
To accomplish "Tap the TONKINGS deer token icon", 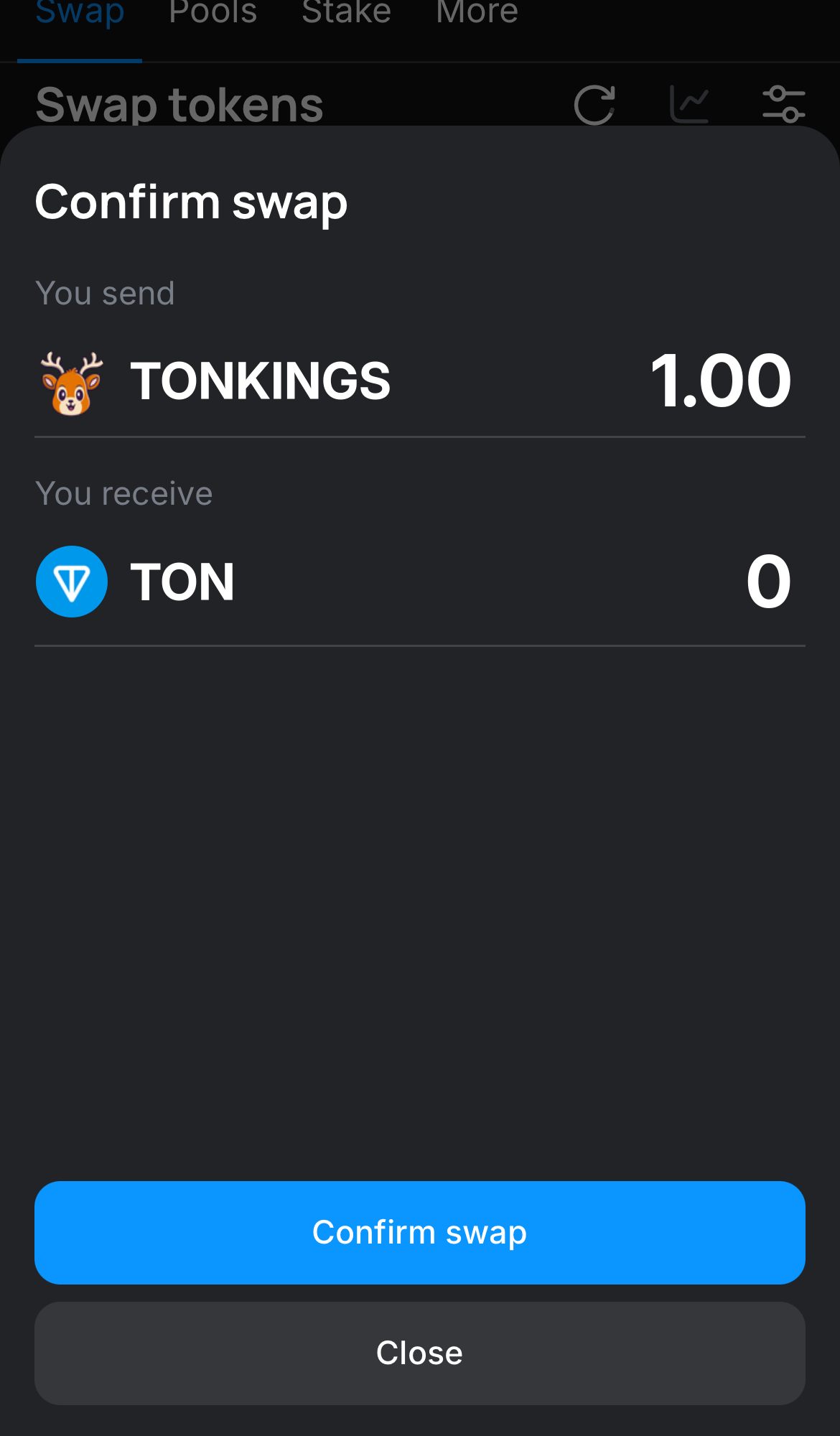I will pyautogui.click(x=72, y=381).
